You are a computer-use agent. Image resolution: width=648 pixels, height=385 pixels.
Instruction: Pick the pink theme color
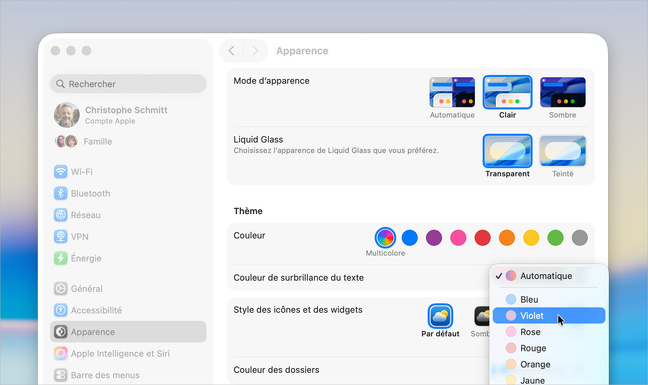click(458, 238)
